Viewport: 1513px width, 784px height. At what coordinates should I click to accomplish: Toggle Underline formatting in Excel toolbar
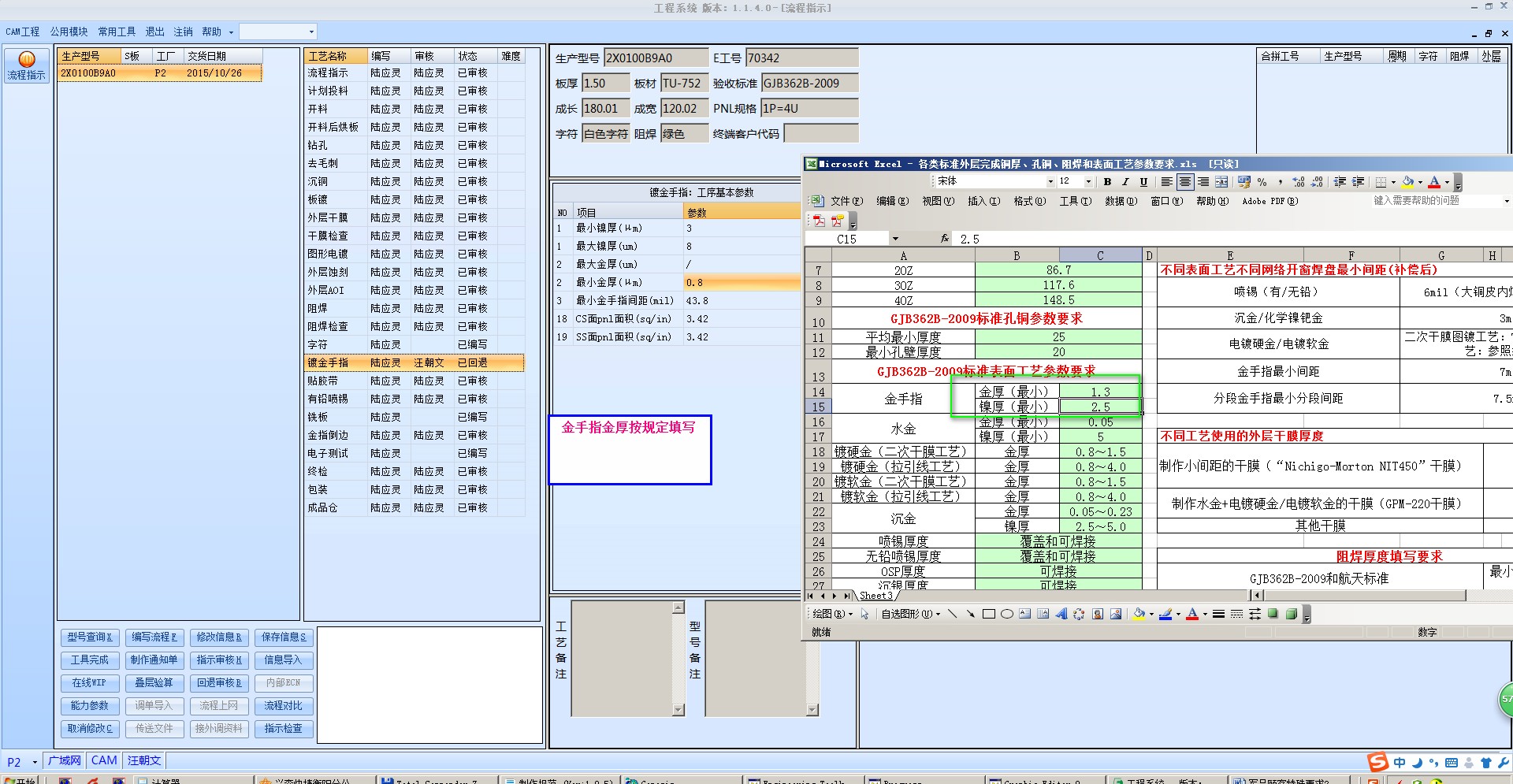(1143, 182)
